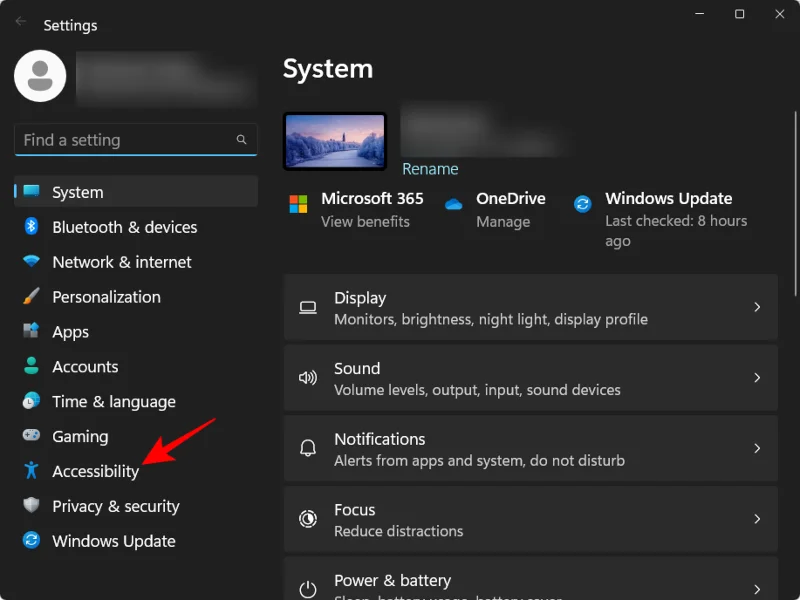
Task: Click the Privacy & security shield icon
Action: pyautogui.click(x=31, y=505)
